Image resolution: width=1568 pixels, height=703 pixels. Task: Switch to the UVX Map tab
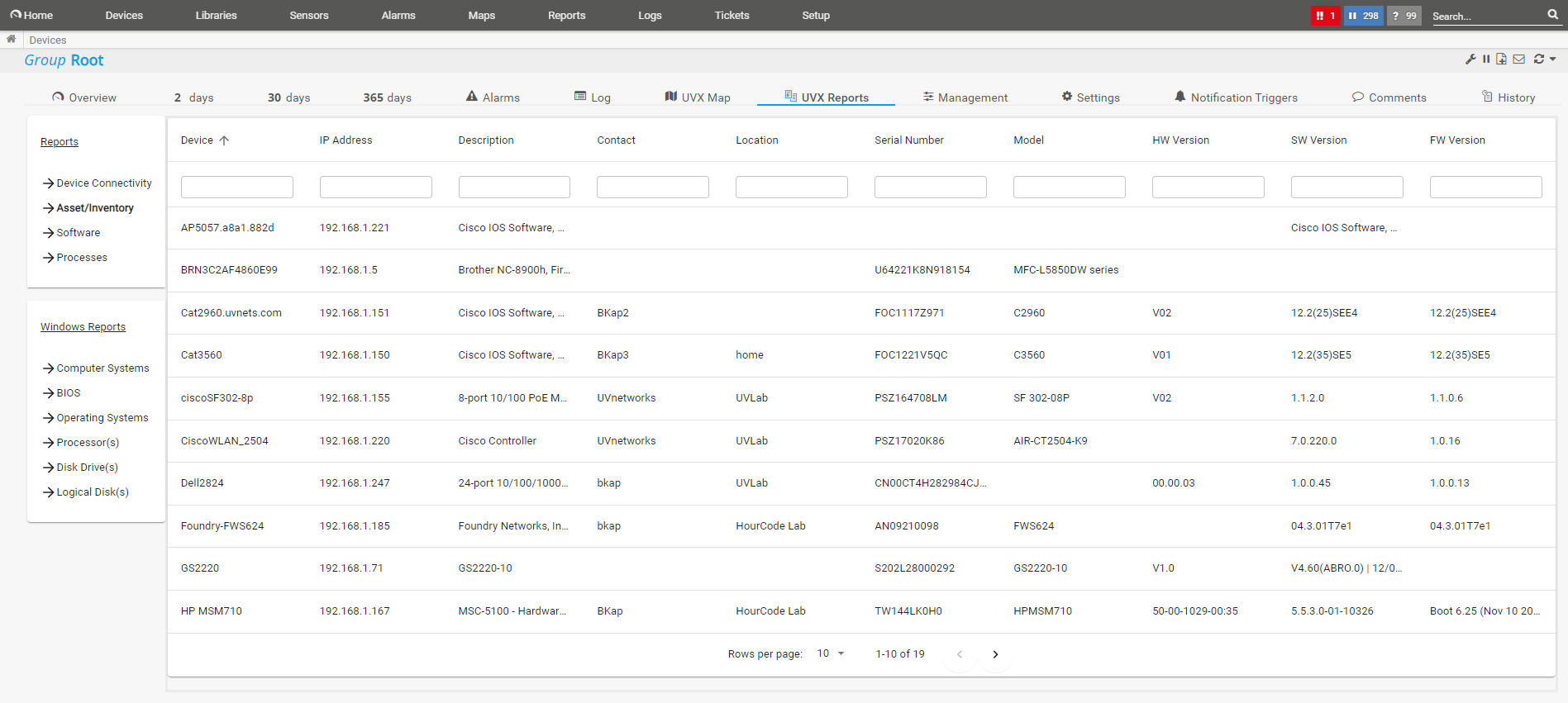pos(698,97)
